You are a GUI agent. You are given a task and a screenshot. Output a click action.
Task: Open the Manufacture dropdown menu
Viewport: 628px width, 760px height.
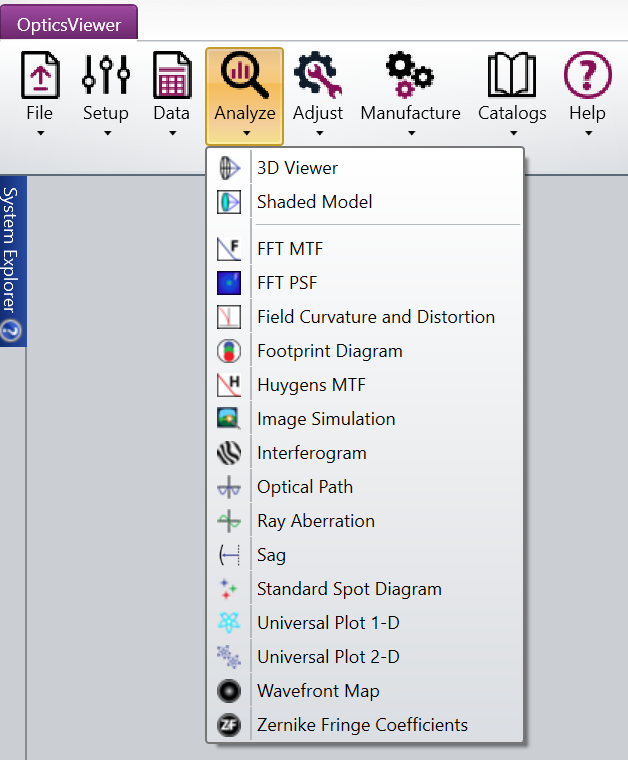pyautogui.click(x=410, y=96)
